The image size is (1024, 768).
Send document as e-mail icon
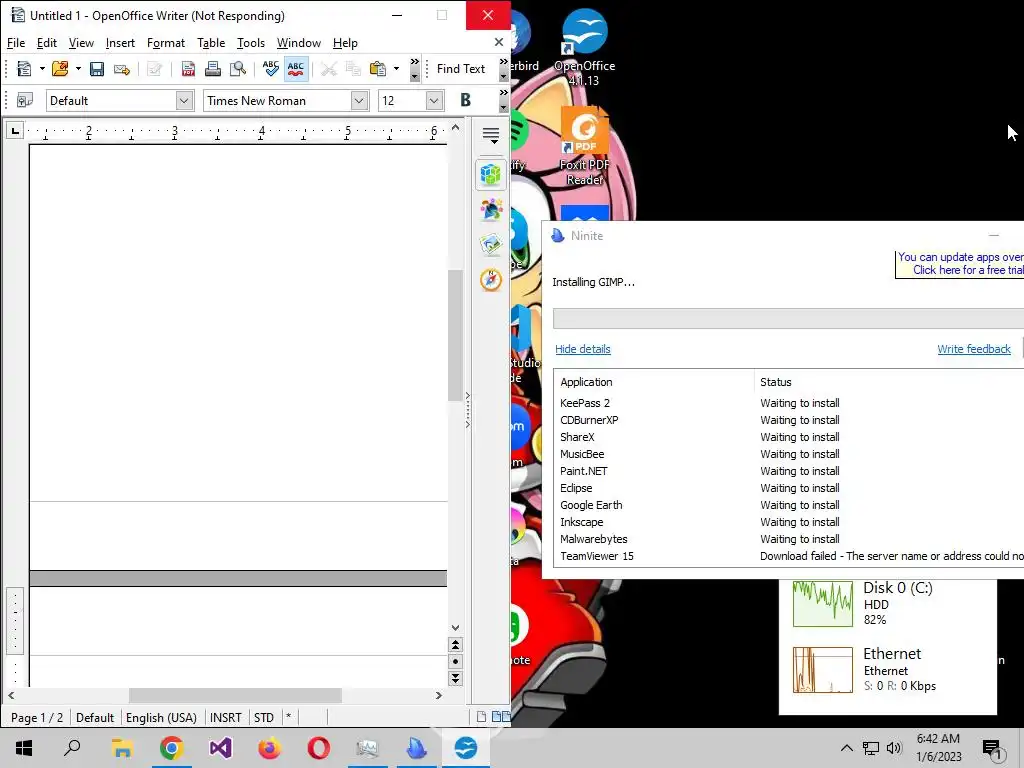[122, 69]
